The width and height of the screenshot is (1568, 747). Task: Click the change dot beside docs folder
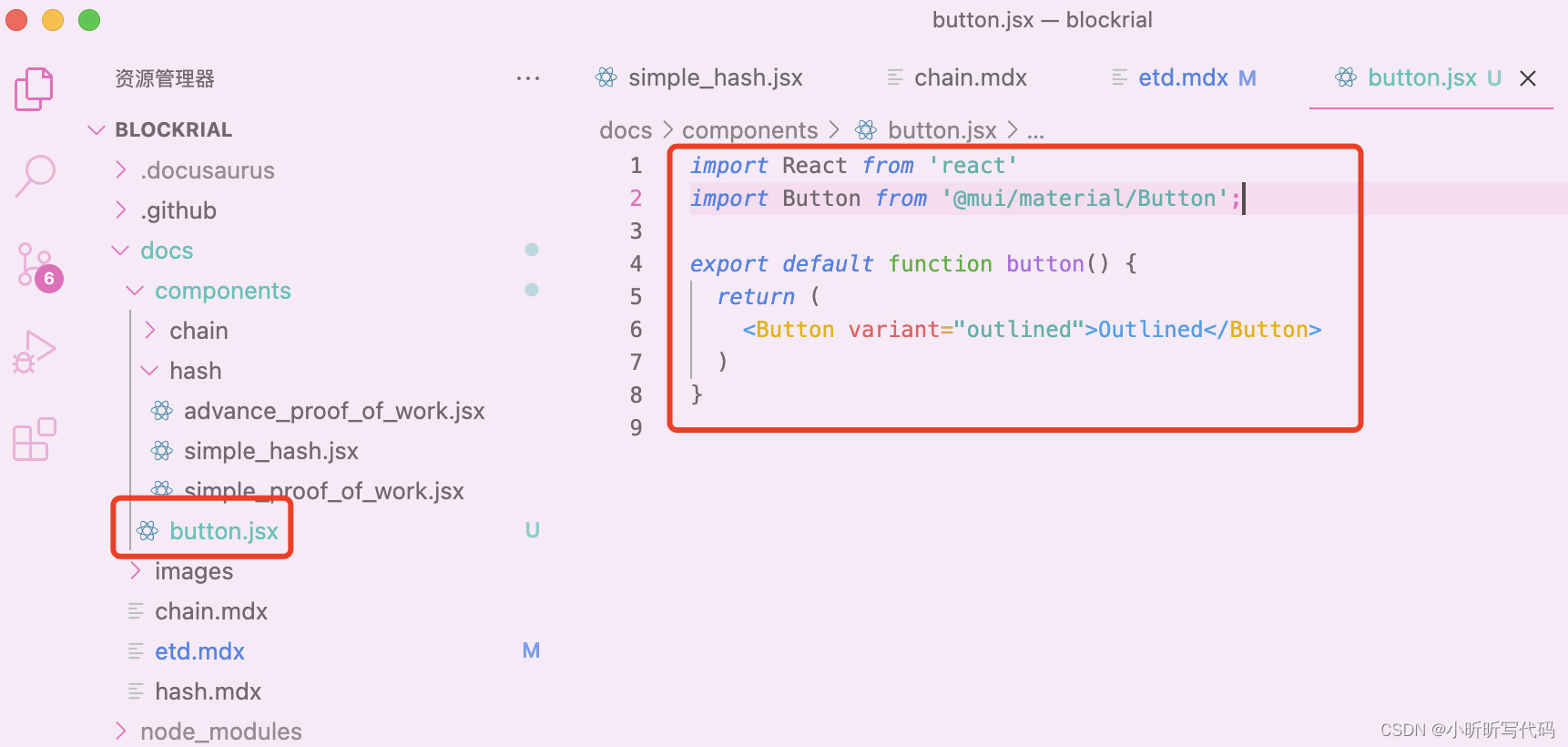[x=532, y=250]
